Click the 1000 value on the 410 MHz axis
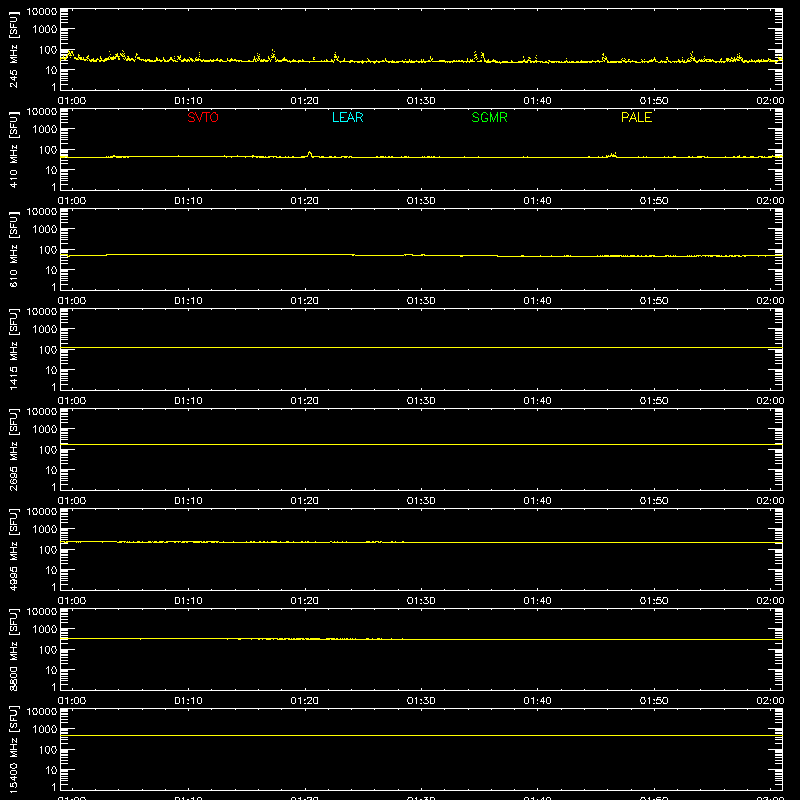 (x=45, y=130)
